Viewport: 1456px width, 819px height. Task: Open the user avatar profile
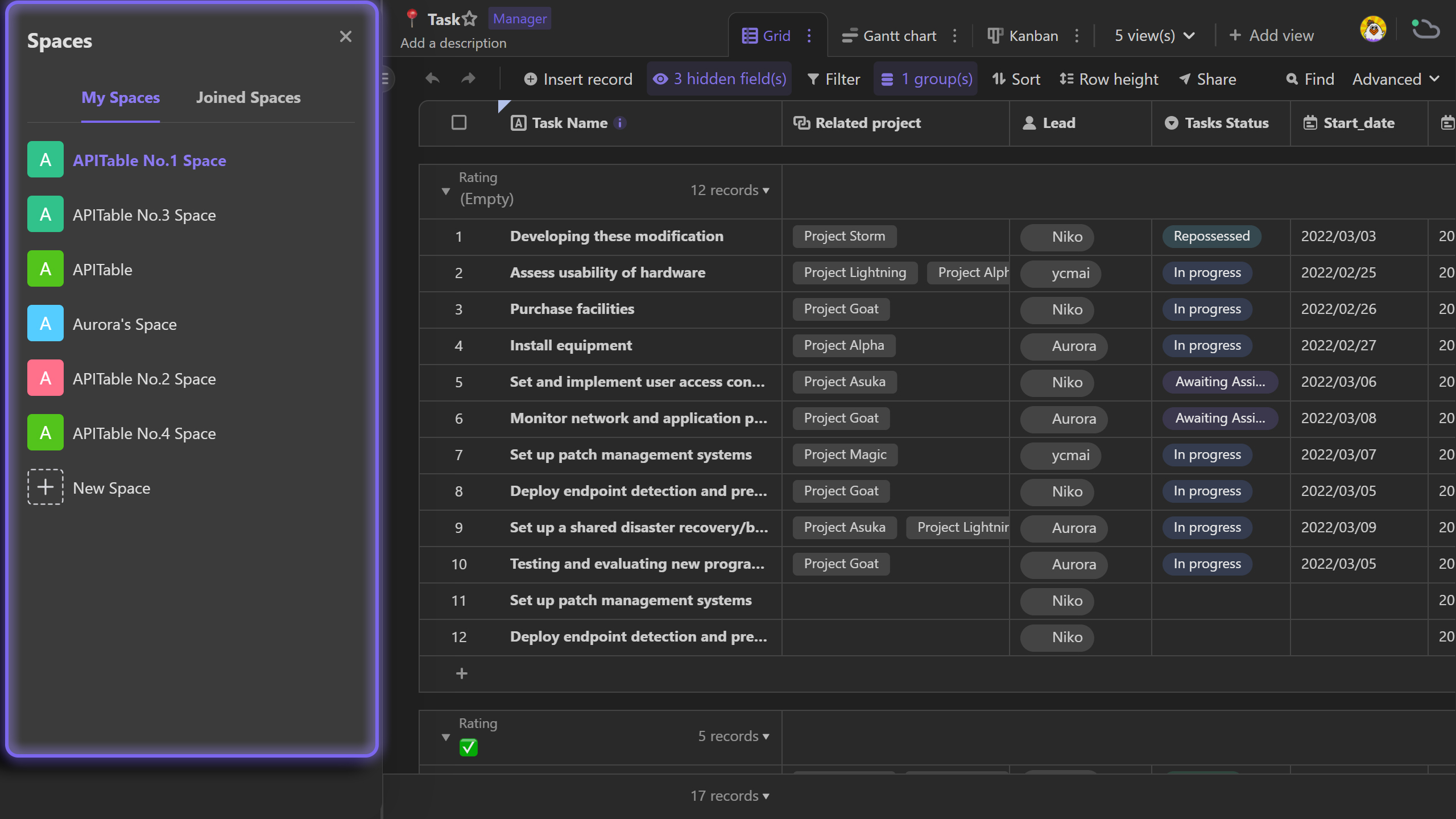click(x=1374, y=30)
